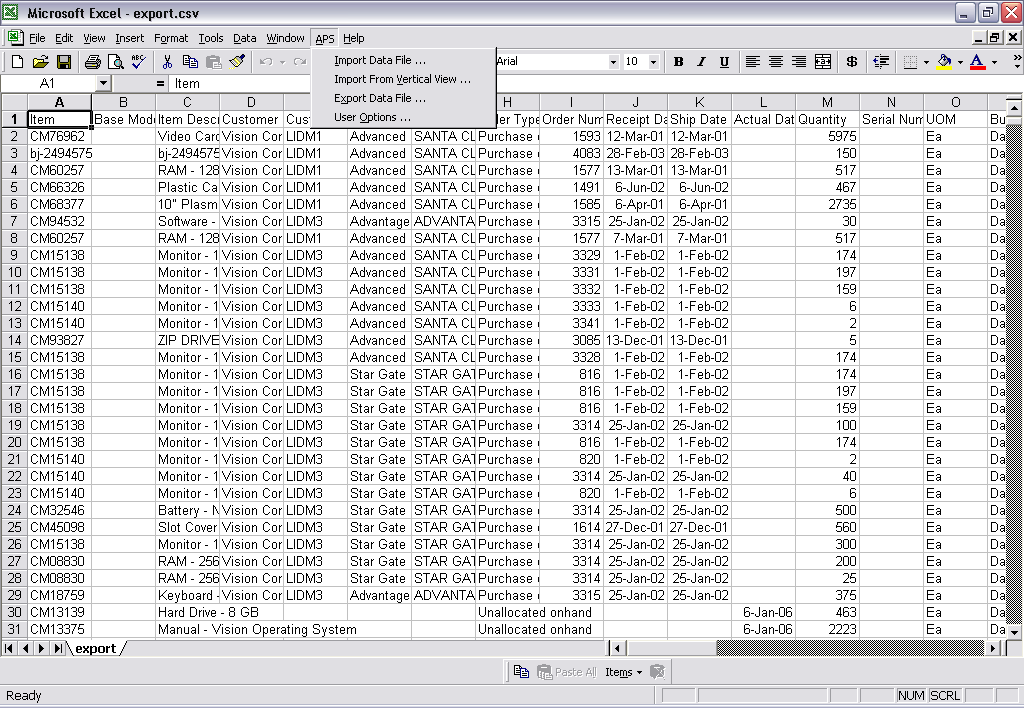1024x708 pixels.
Task: Click the Redo arrow icon
Action: [x=300, y=61]
